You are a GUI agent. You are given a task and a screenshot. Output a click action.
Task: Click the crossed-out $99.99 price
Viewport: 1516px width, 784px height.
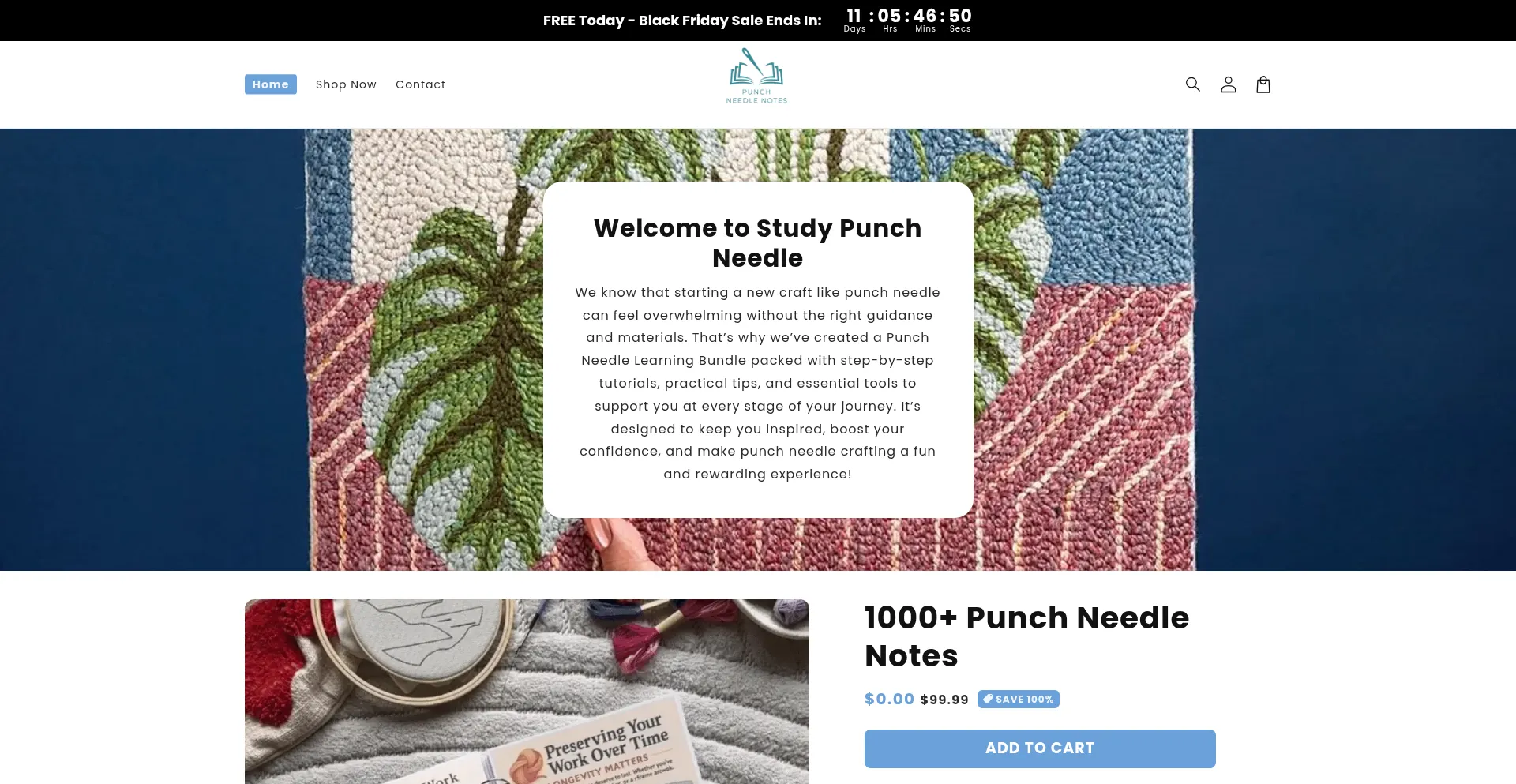pos(944,700)
